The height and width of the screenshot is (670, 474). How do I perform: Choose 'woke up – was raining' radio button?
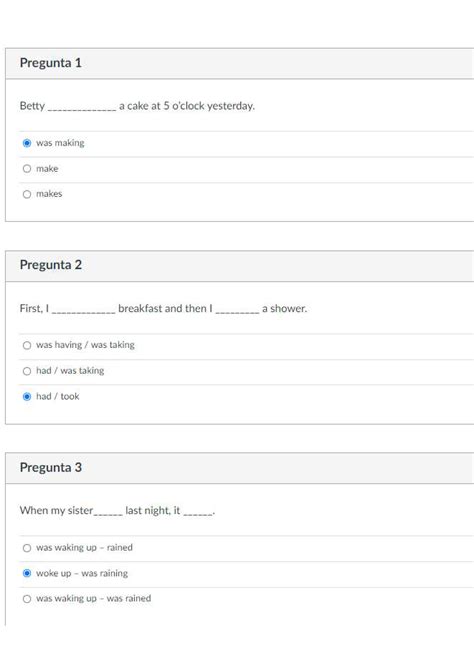point(27,573)
